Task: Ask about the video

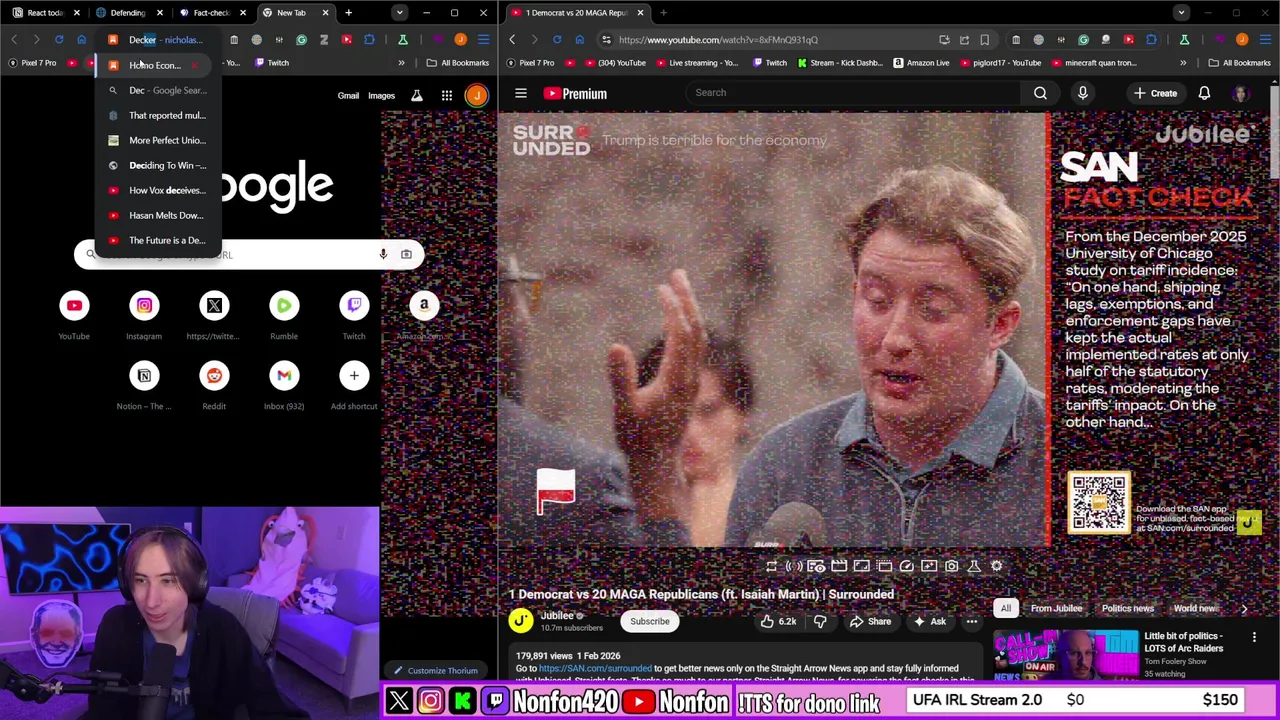Action: pyautogui.click(x=928, y=621)
